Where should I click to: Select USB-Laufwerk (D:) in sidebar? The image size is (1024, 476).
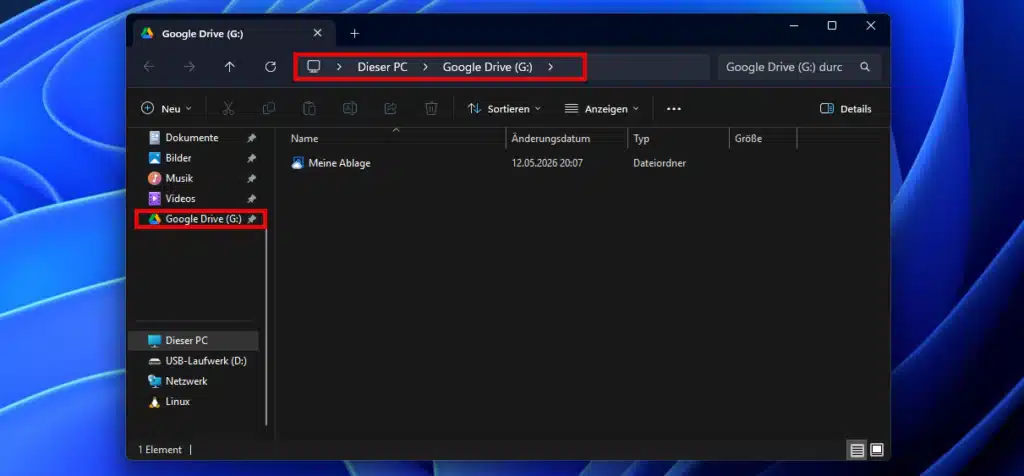[x=206, y=360]
